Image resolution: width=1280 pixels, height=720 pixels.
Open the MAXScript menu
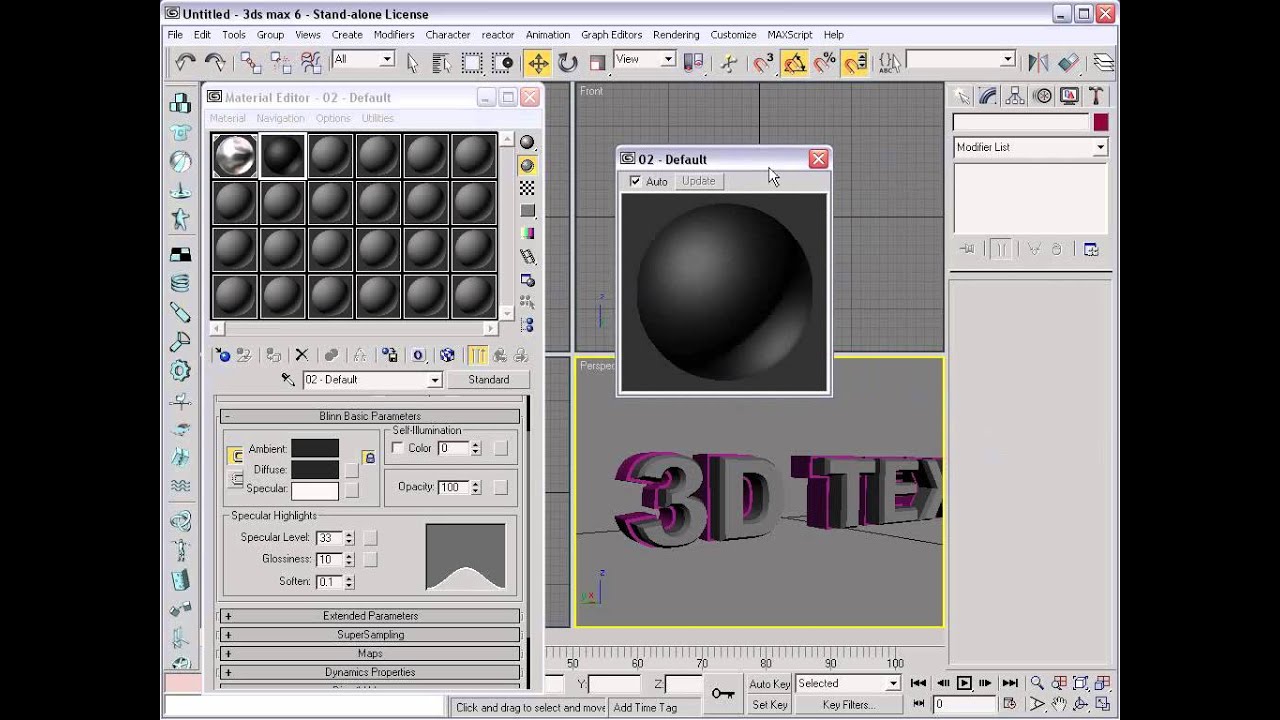tap(789, 35)
